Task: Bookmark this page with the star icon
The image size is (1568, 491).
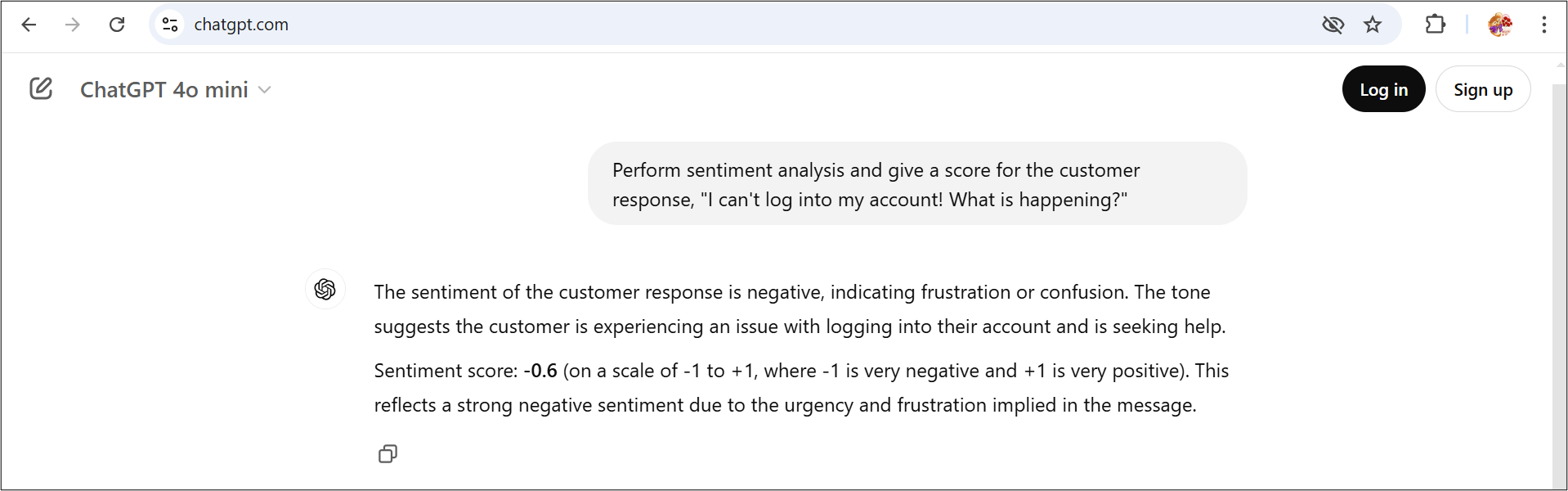Action: pos(1373,25)
